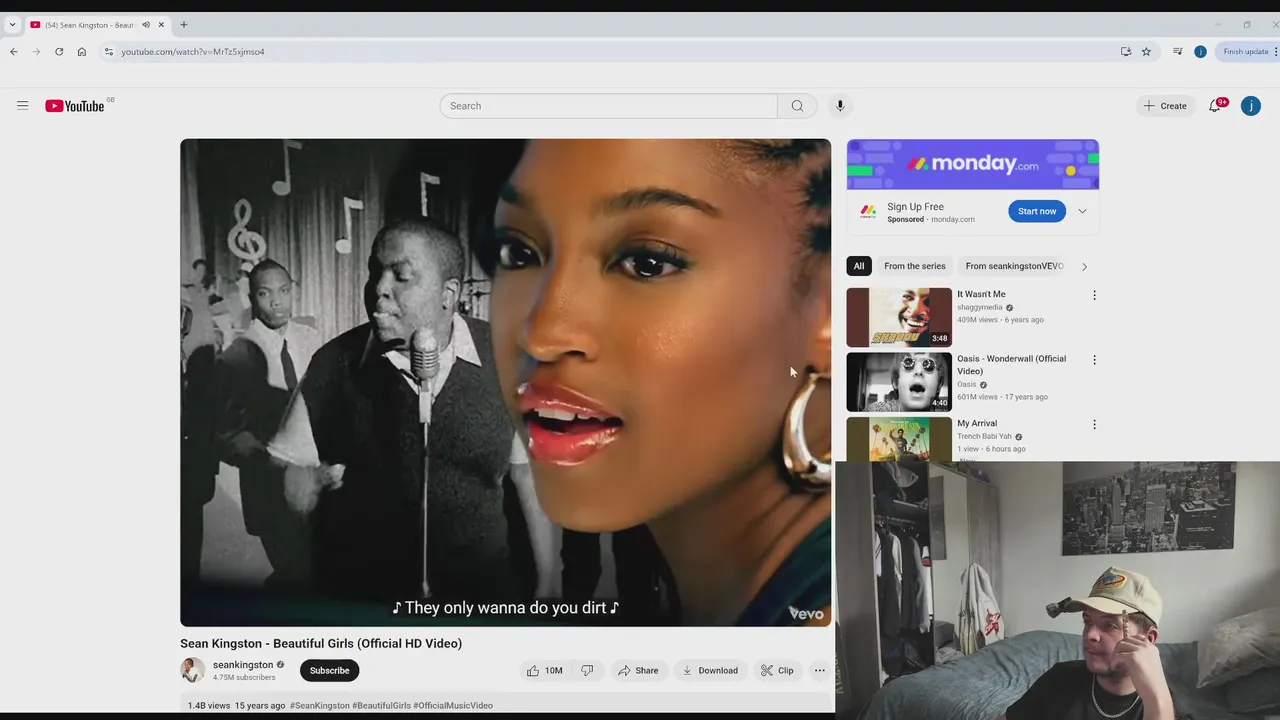The width and height of the screenshot is (1280, 720).
Task: Select the From seankingstonVEVO chip
Action: point(1014,266)
